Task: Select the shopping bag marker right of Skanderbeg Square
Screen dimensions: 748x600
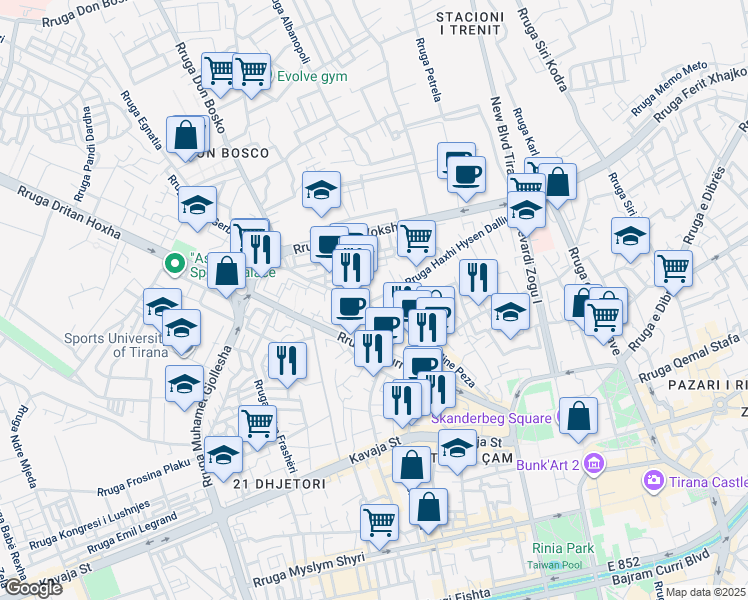Action: [578, 416]
